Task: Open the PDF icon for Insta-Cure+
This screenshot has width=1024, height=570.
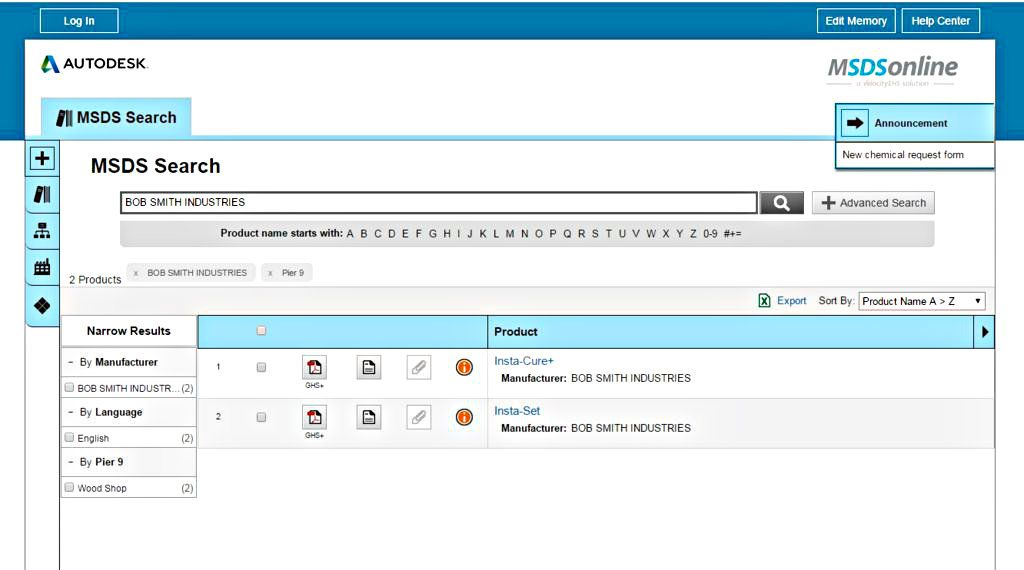Action: tap(314, 367)
